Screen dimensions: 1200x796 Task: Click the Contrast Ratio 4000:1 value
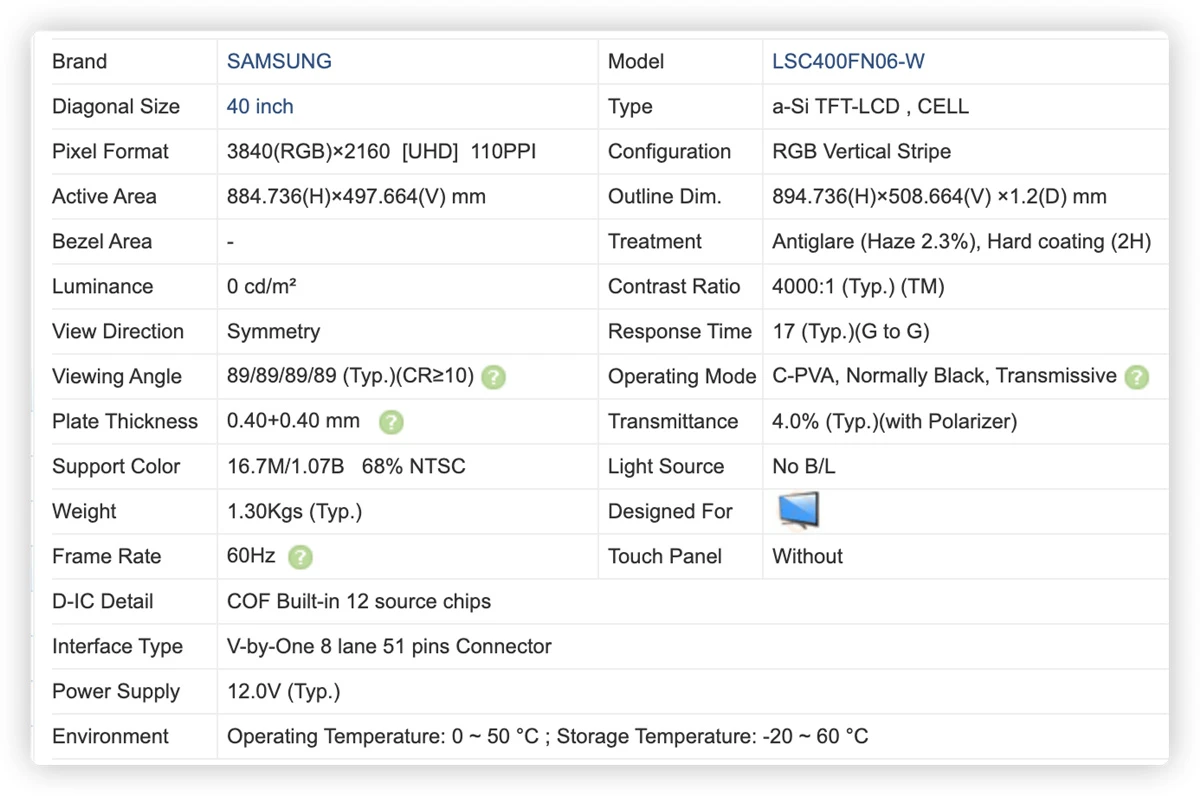coord(858,286)
